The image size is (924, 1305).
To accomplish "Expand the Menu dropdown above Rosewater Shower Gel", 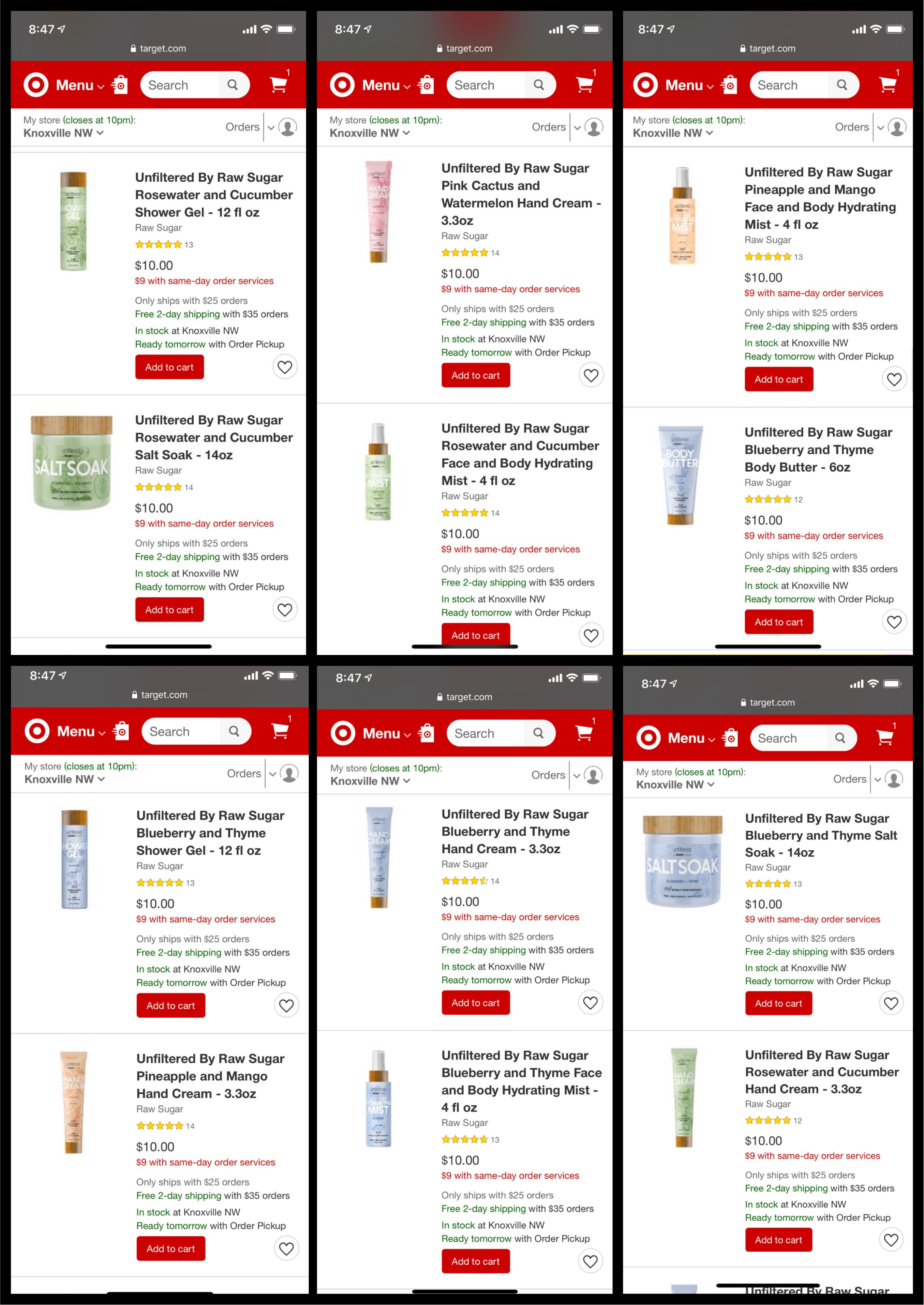I will coord(80,85).
